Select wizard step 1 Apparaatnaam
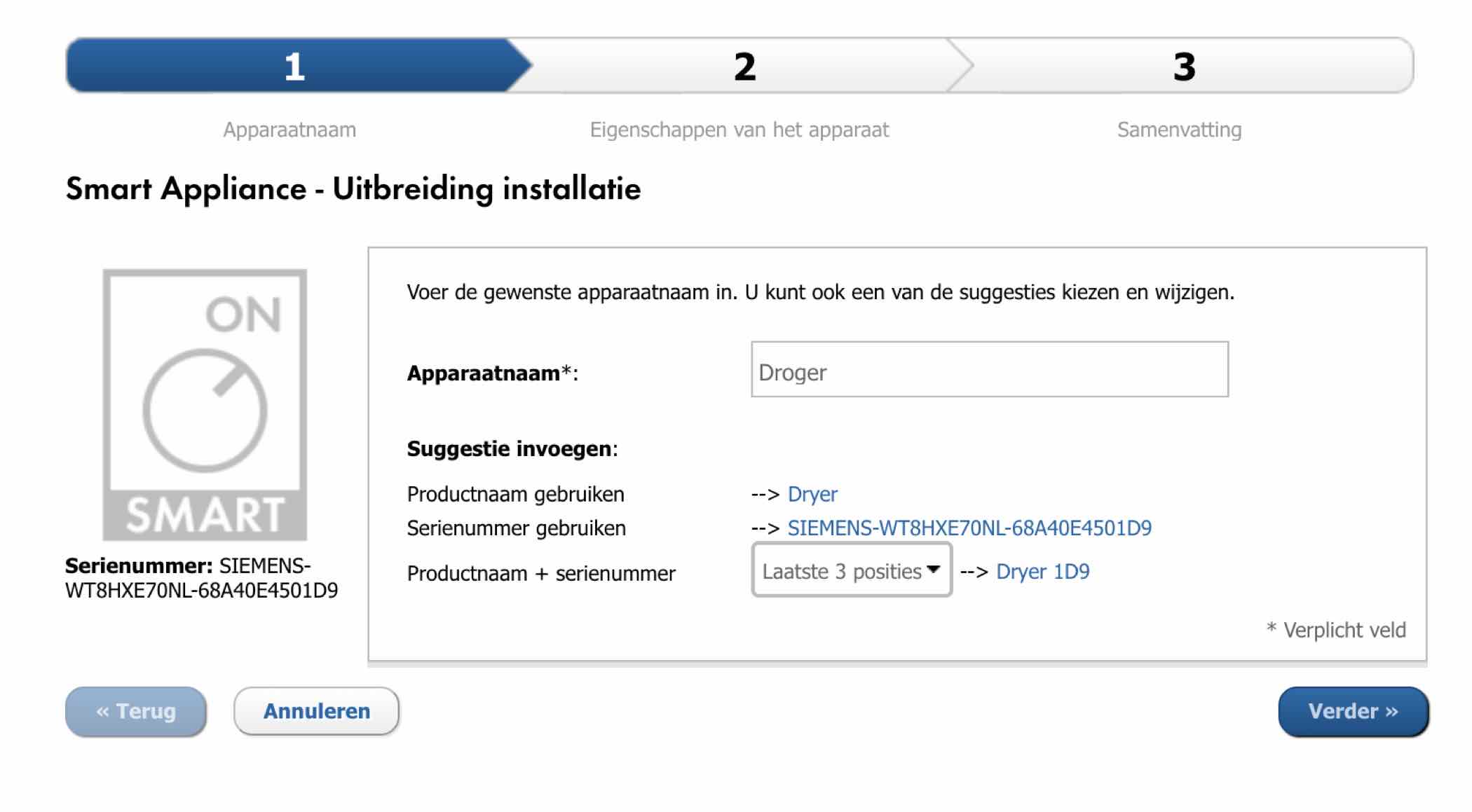 coord(295,66)
